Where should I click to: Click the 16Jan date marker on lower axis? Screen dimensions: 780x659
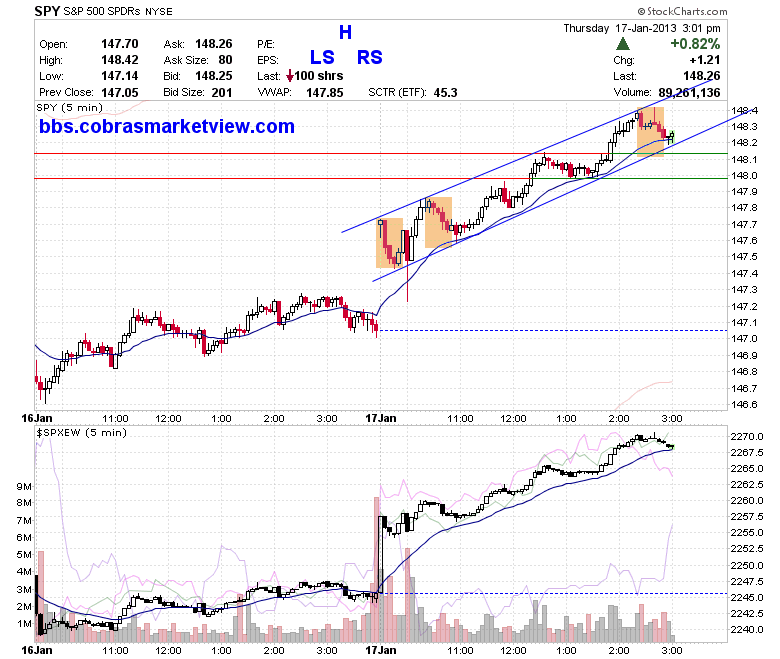click(36, 650)
